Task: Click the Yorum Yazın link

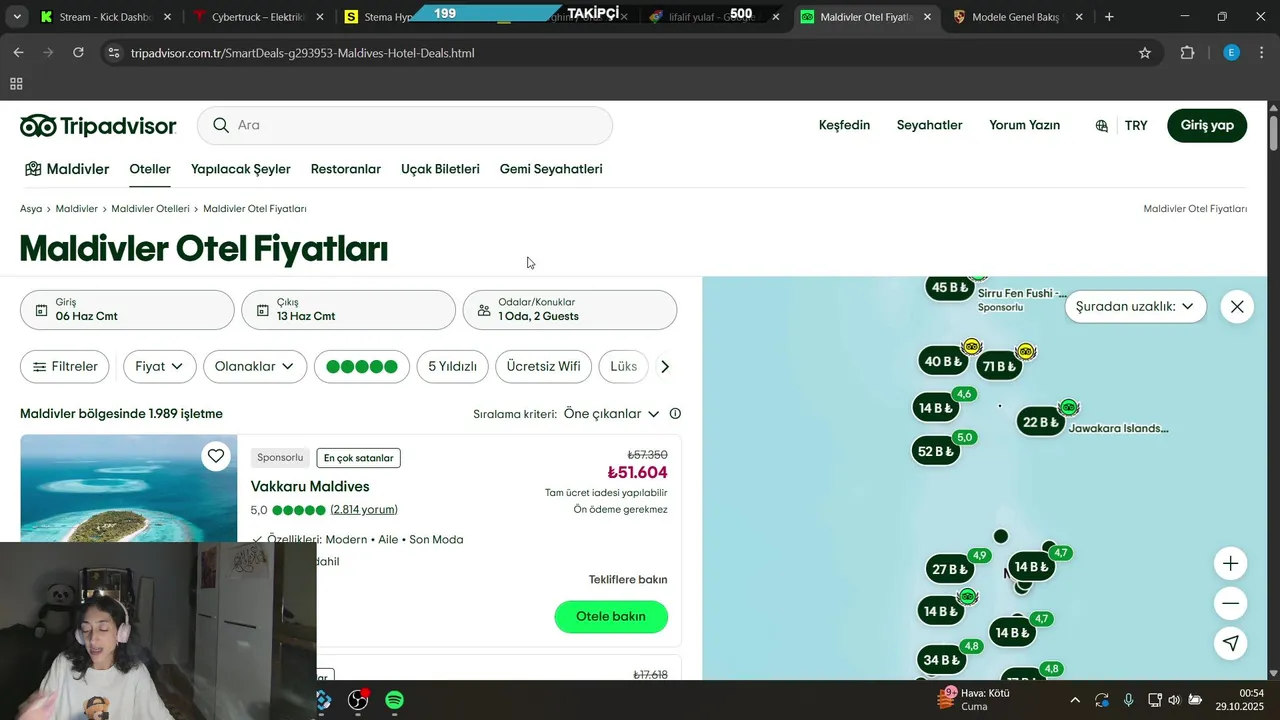Action: 1024,125
